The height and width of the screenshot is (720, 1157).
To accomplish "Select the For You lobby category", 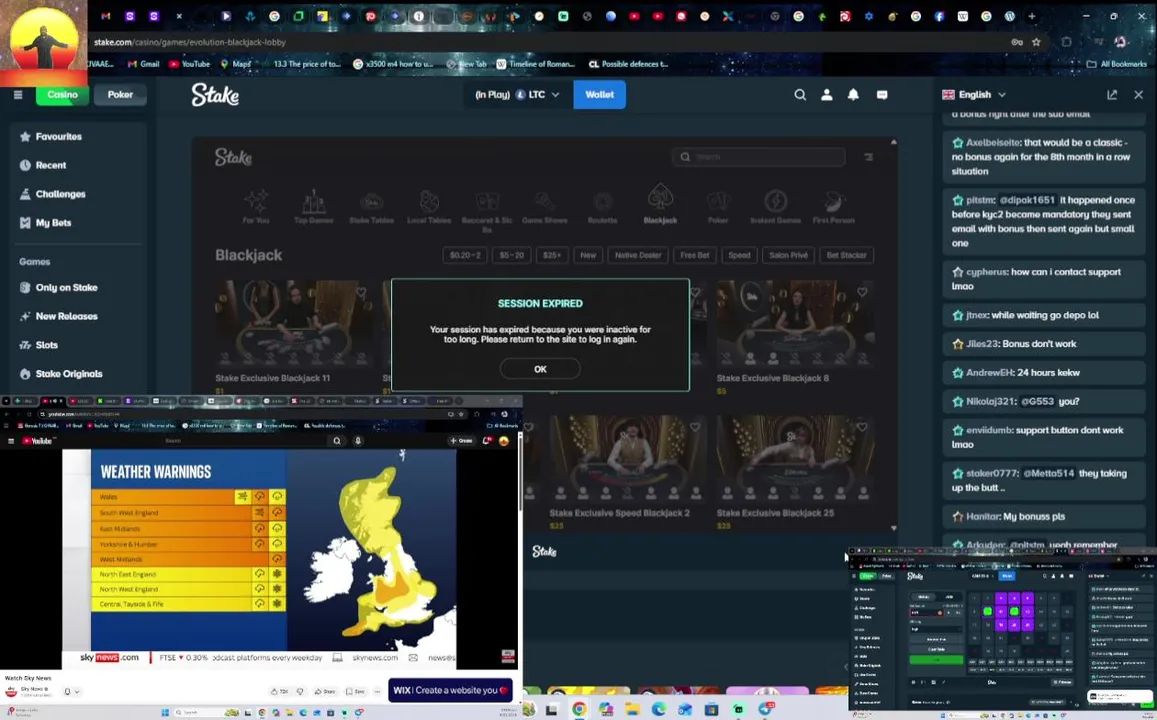I will coord(256,206).
